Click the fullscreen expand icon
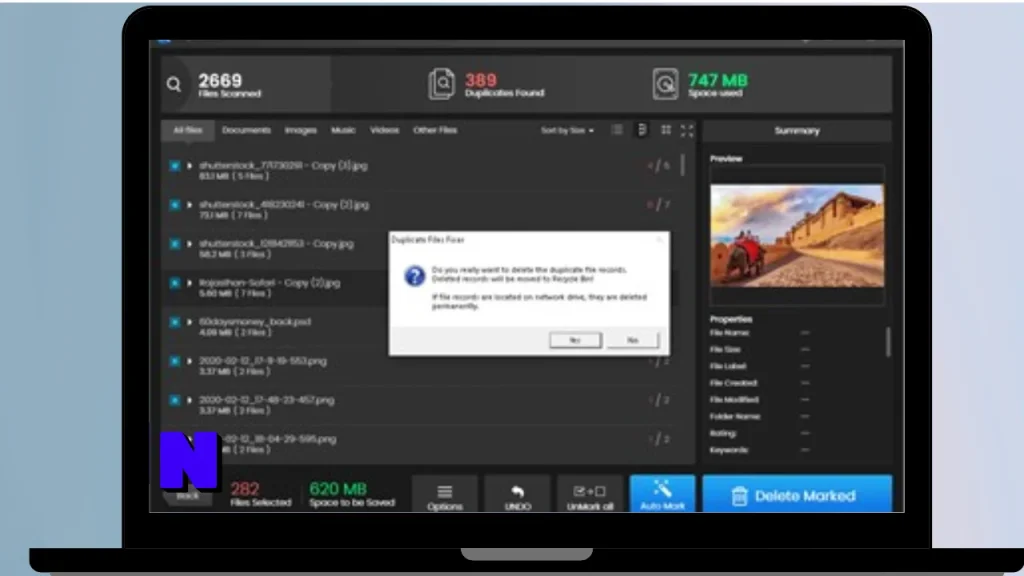Image resolution: width=1024 pixels, height=576 pixels. pos(687,131)
